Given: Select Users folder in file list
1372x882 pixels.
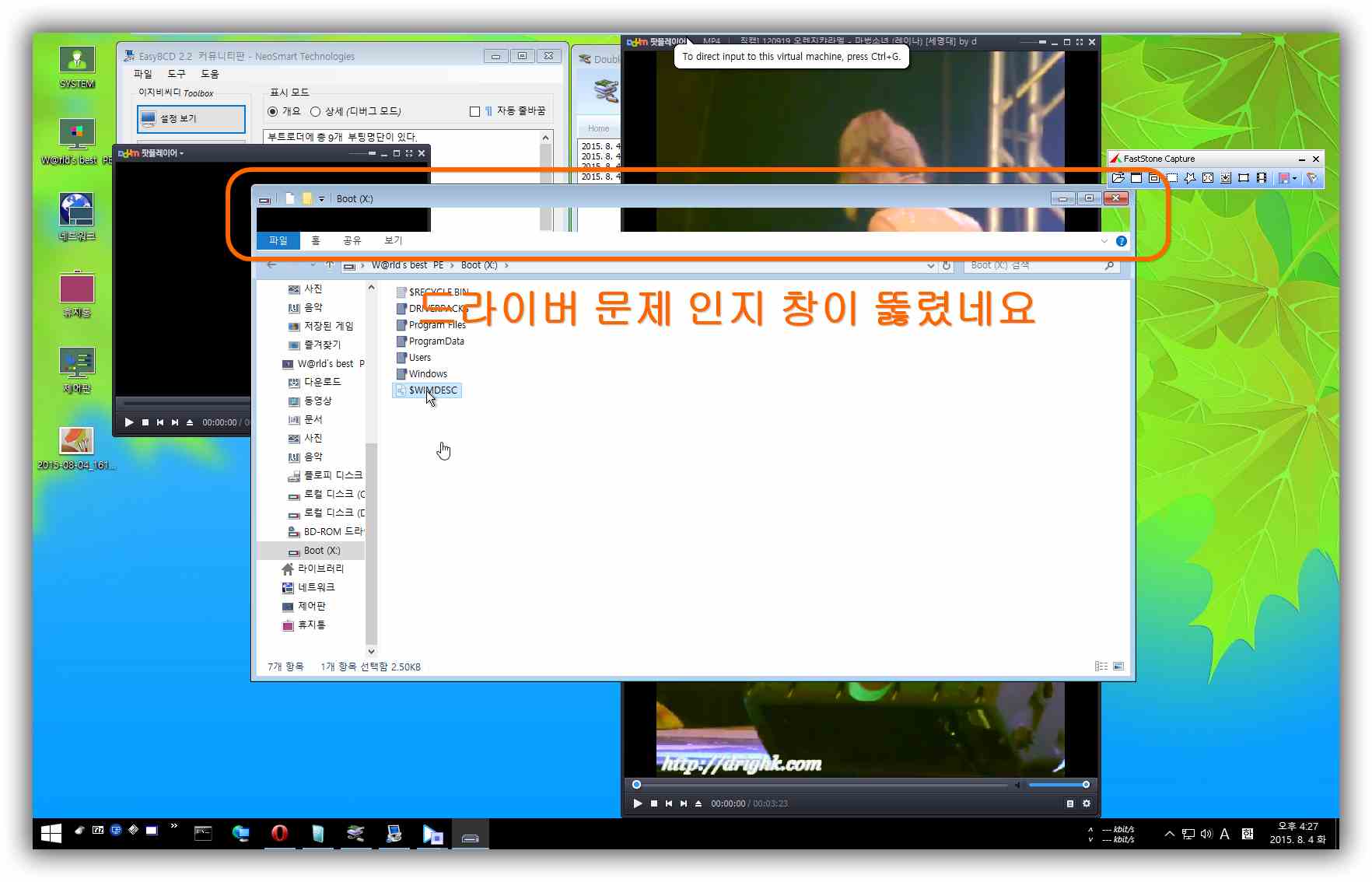Looking at the screenshot, I should tap(414, 358).
